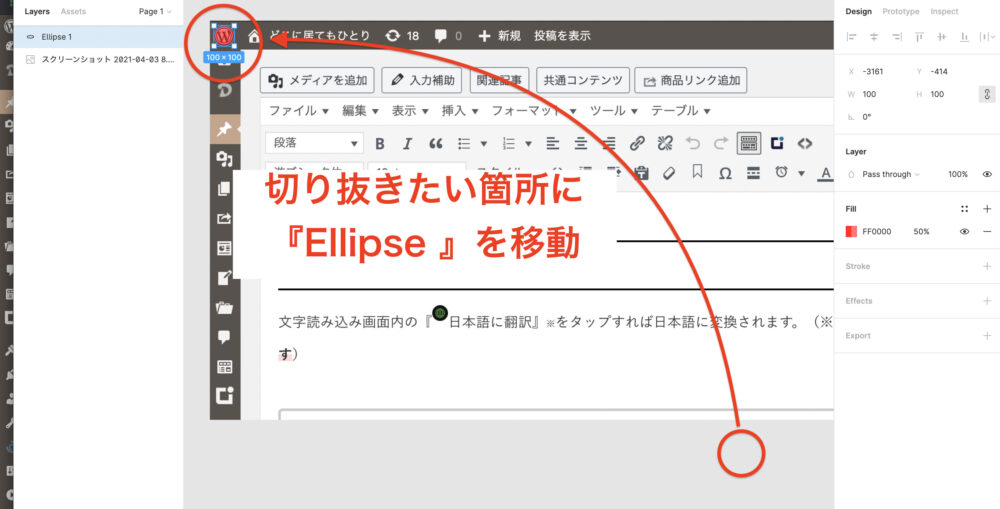Add an export setting with the plus icon
The height and width of the screenshot is (509, 1000).
[987, 336]
